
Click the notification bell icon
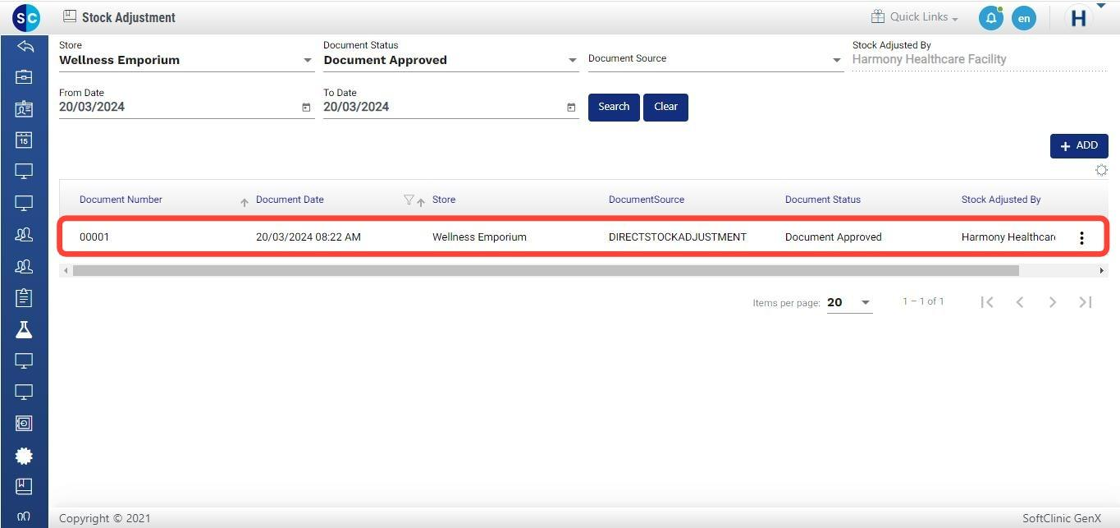pyautogui.click(x=990, y=18)
